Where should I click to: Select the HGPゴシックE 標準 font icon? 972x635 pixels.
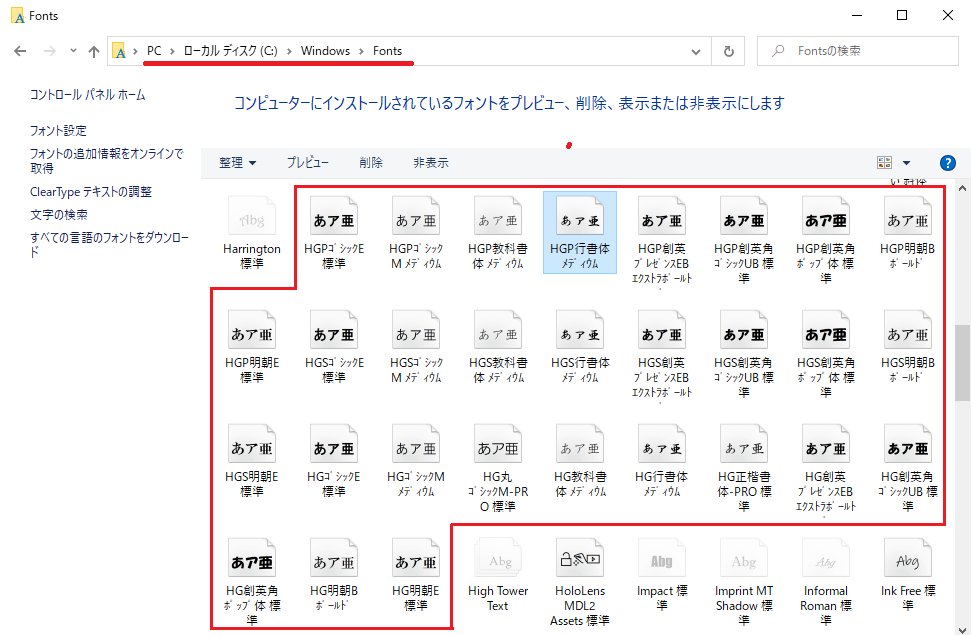coord(334,216)
